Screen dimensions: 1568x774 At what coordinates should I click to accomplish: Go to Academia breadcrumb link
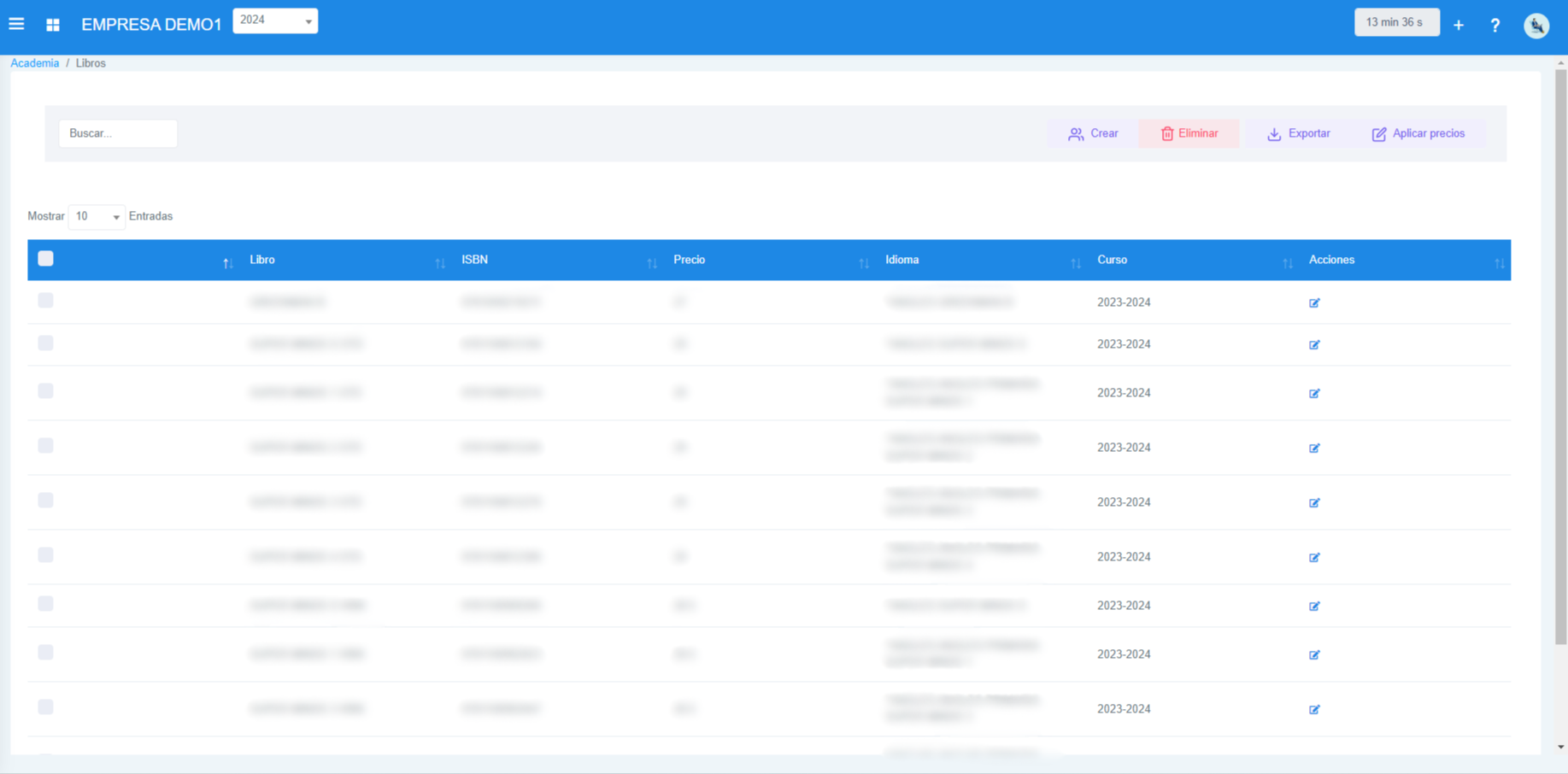[x=35, y=63]
